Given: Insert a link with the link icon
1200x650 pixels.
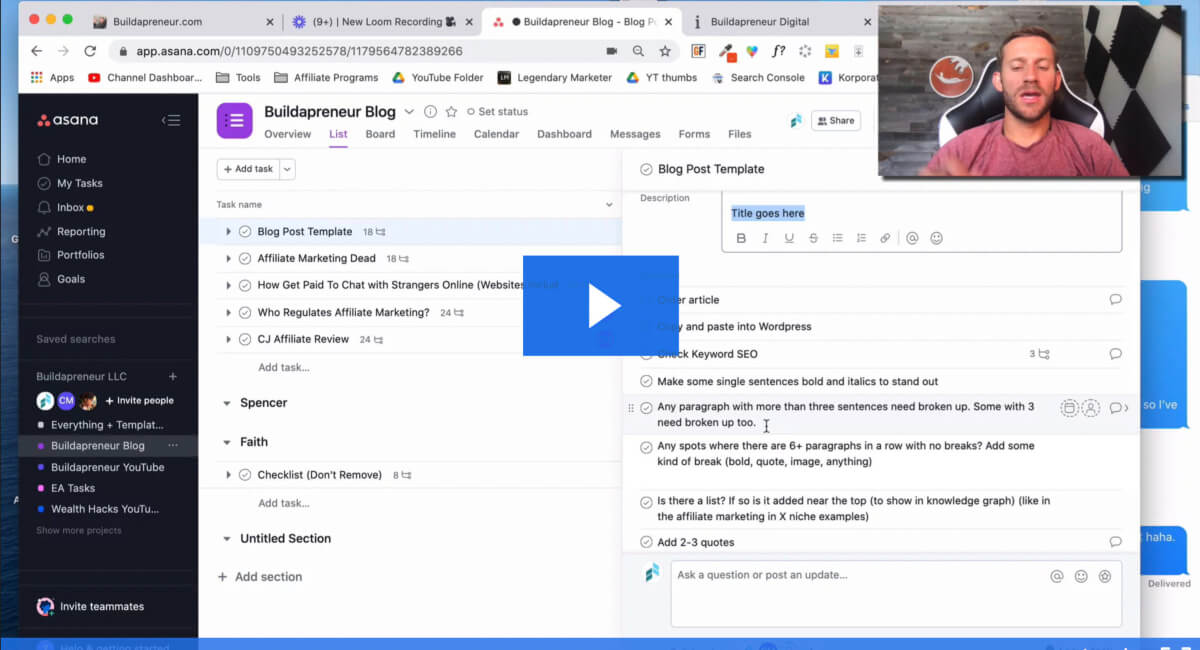Looking at the screenshot, I should click(x=885, y=238).
